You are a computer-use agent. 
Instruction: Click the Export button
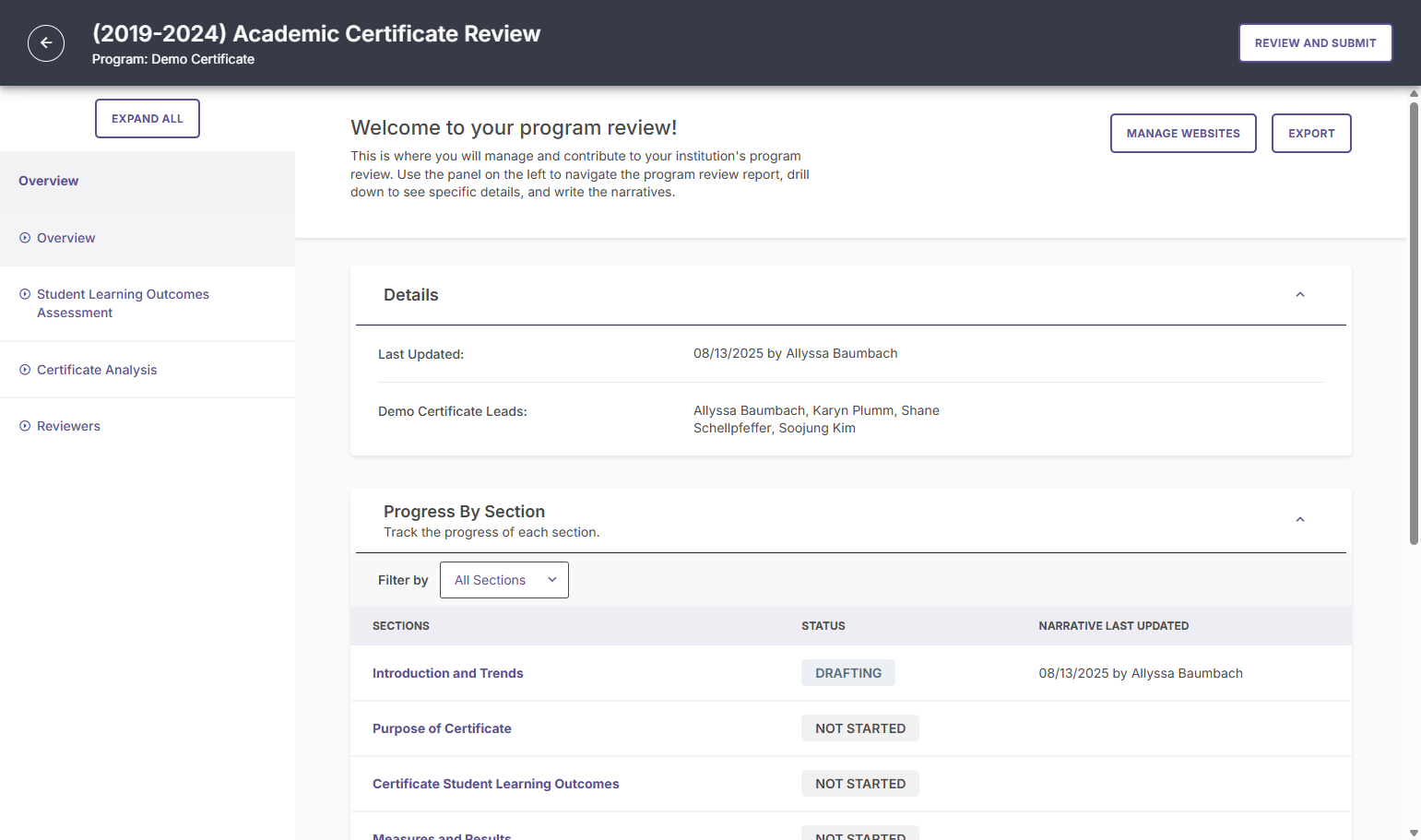1311,134
